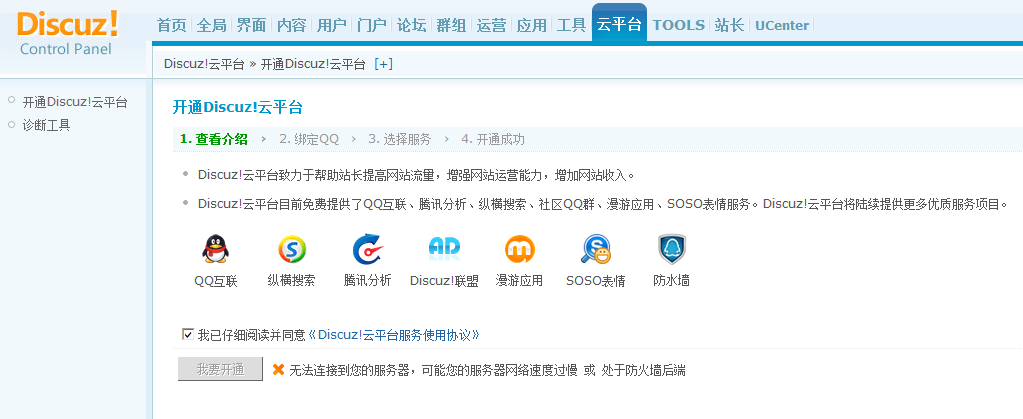
Task: Click the 开通Discuz!云平台 page heading
Action: 237,108
